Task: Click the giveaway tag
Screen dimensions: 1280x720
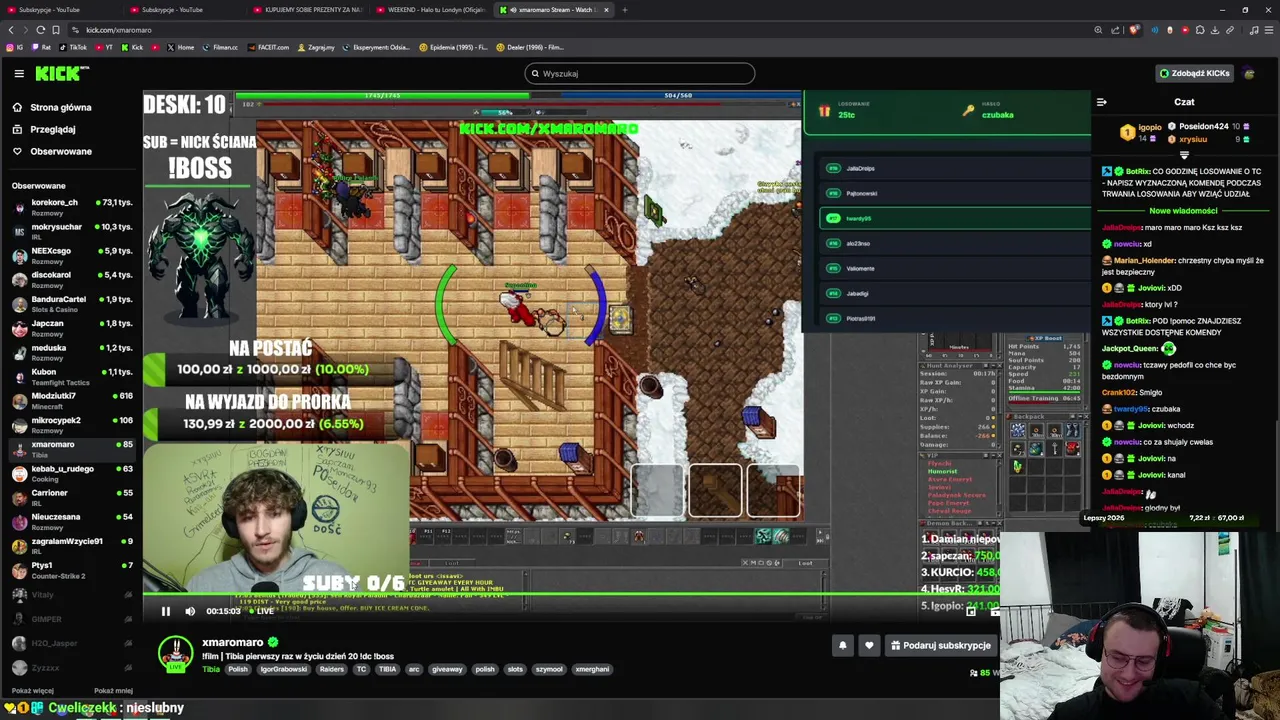Action: coord(447,669)
